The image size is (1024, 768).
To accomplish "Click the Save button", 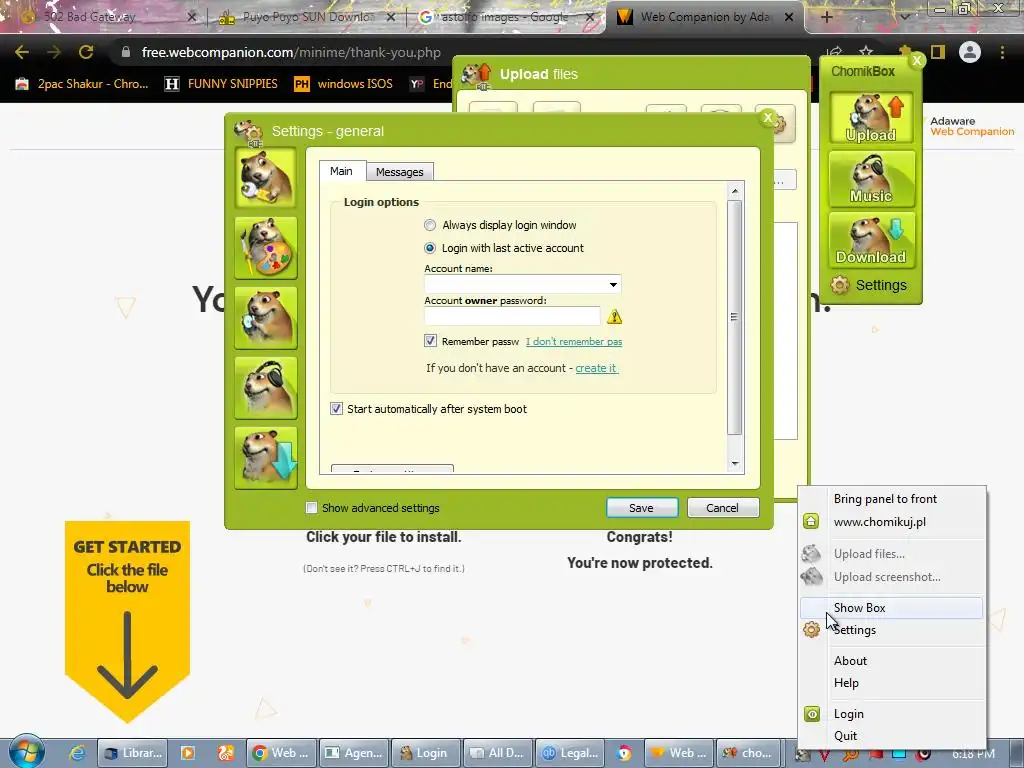I will [641, 507].
